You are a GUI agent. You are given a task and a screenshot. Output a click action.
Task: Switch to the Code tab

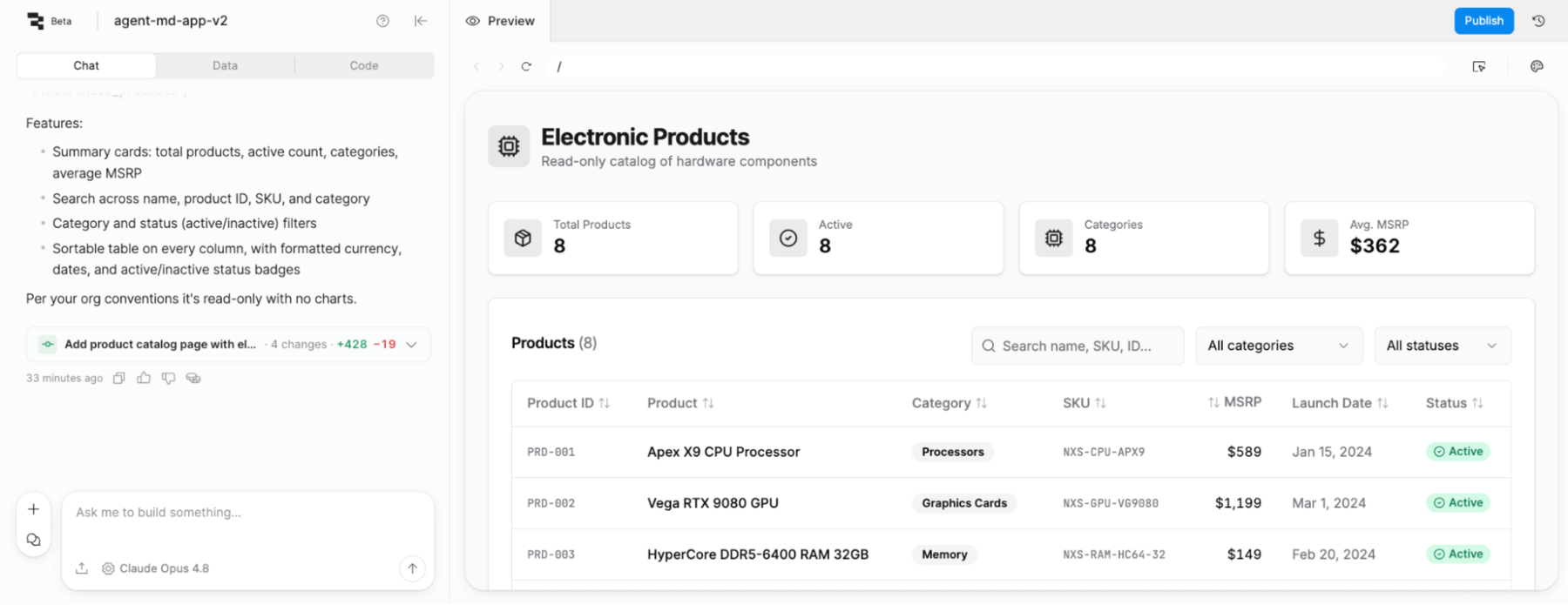(x=364, y=65)
